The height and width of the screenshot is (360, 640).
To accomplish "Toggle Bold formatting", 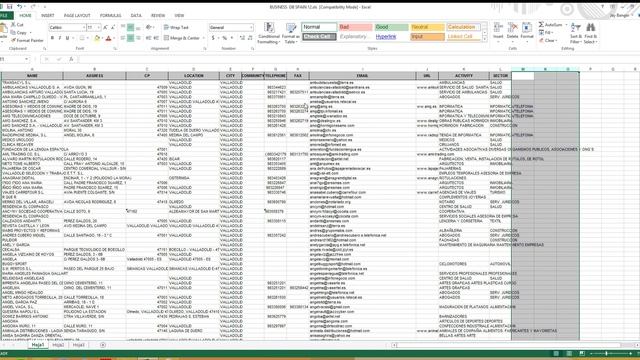I will coord(52,38).
